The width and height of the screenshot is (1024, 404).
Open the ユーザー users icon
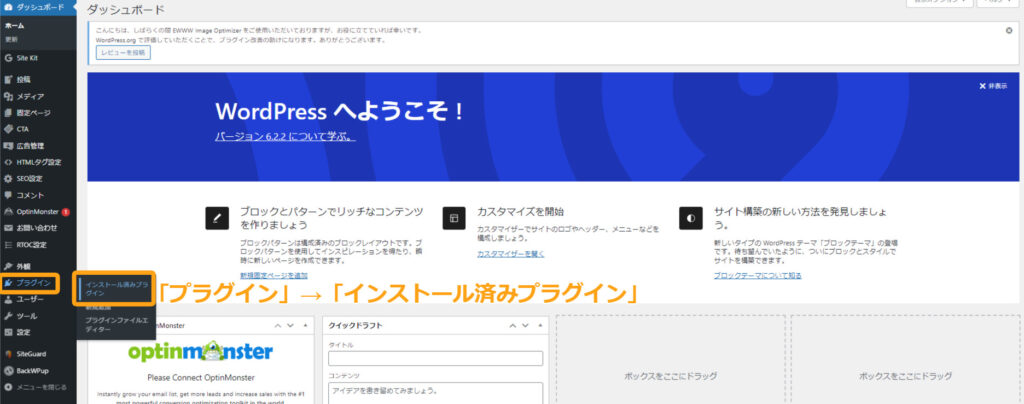8,300
